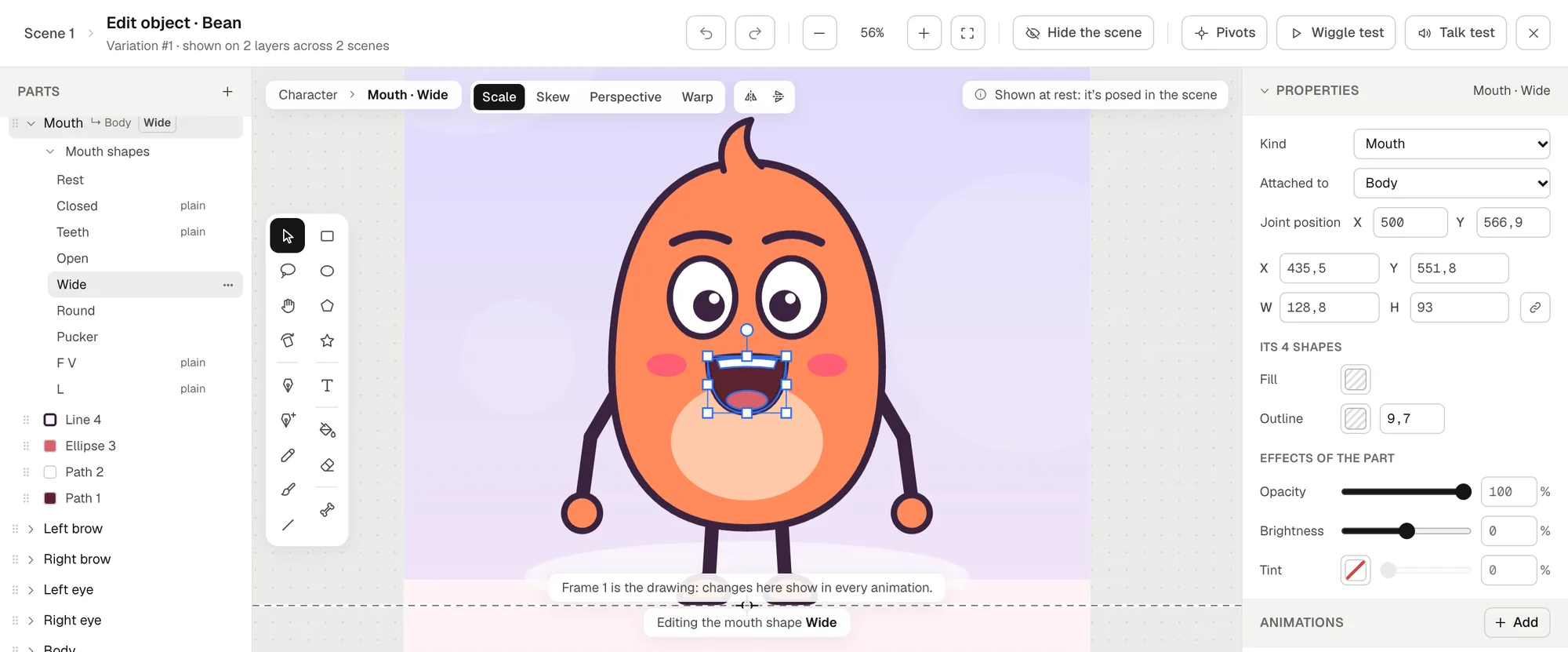Select the Polygon shape tool
The height and width of the screenshot is (652, 1568).
tap(327, 306)
